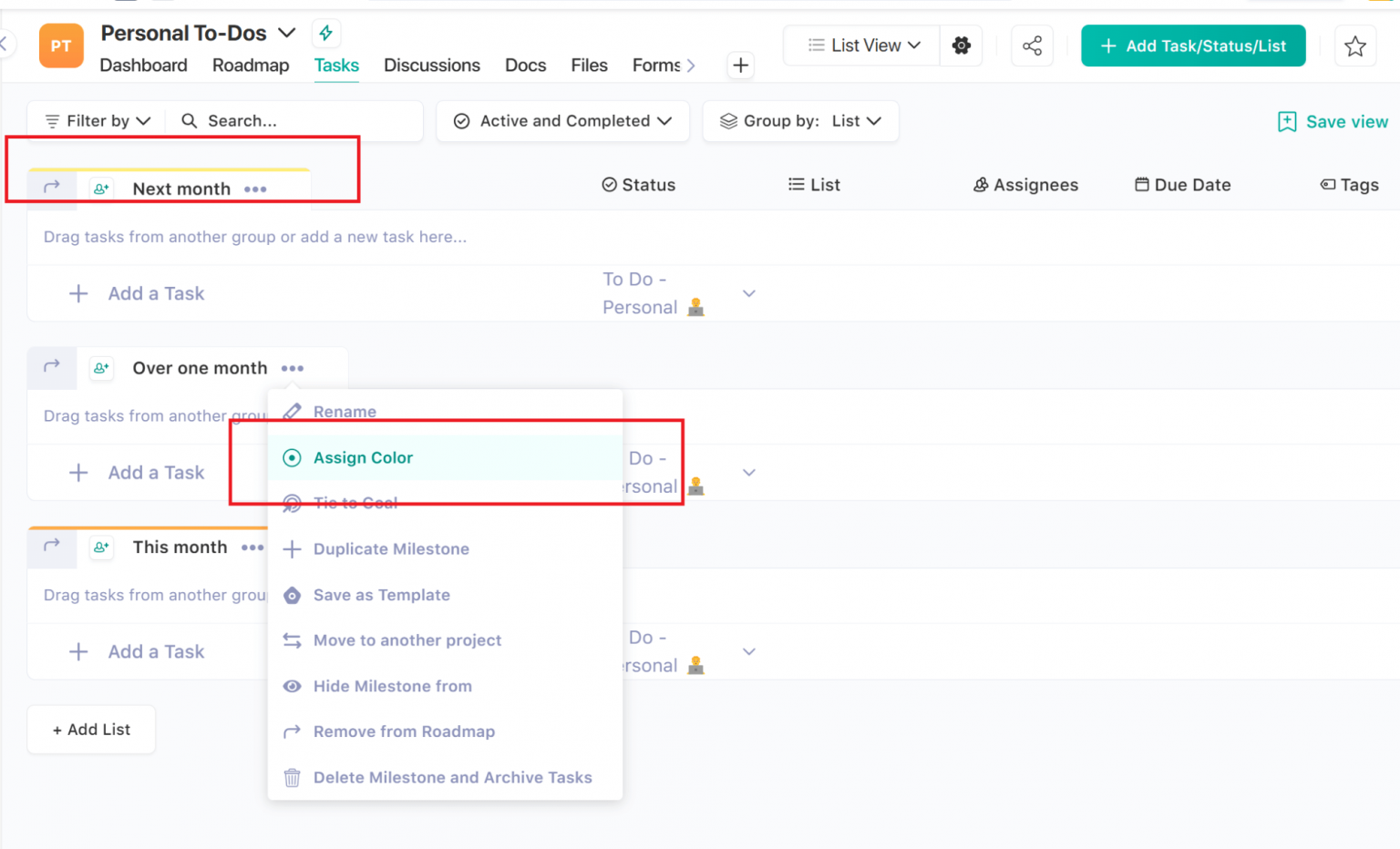Click the plus icon after Forms tab

click(740, 66)
